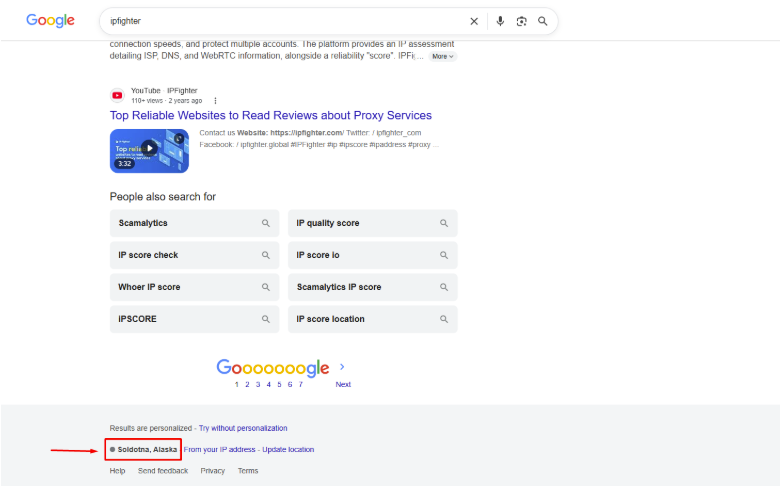Click the YouTube favicon of the video result
The width and height of the screenshot is (780, 486).
(117, 95)
